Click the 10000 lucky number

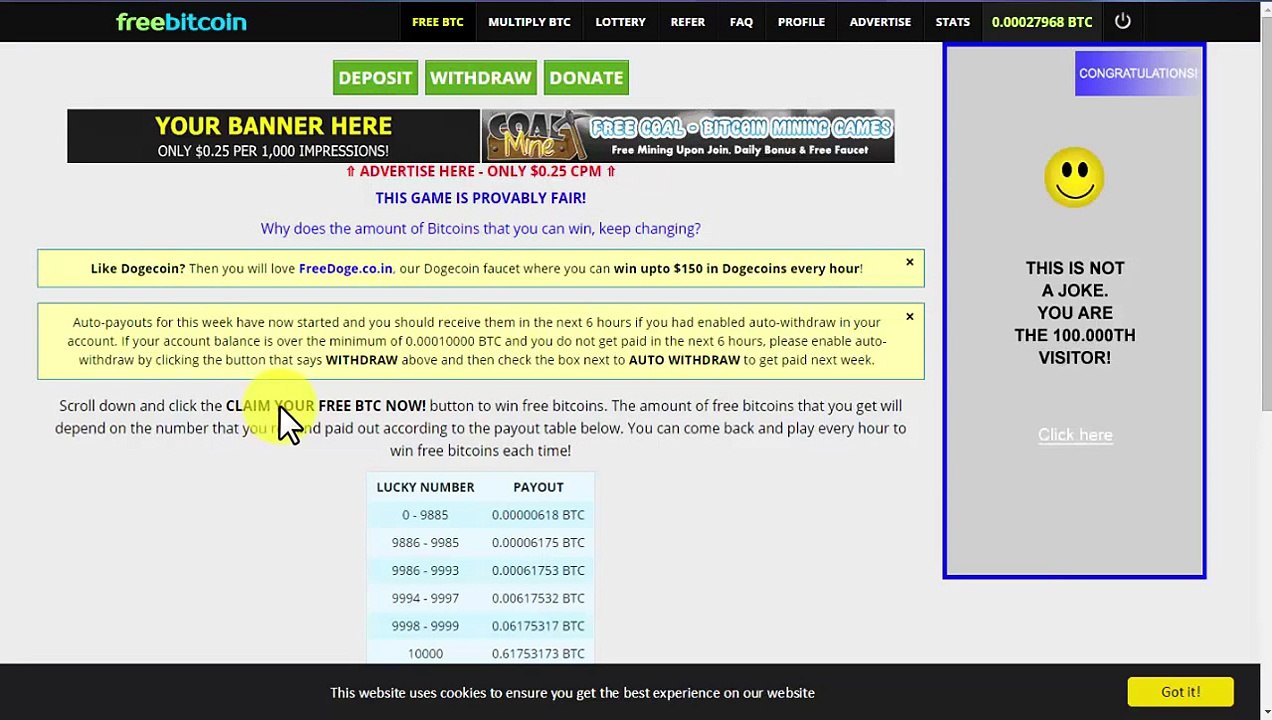[425, 654]
